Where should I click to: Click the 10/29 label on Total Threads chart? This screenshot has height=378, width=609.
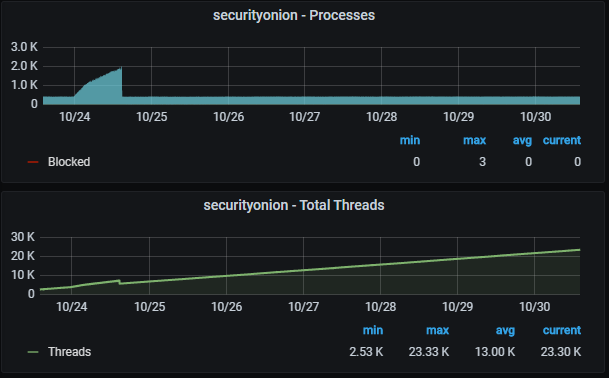click(458, 307)
